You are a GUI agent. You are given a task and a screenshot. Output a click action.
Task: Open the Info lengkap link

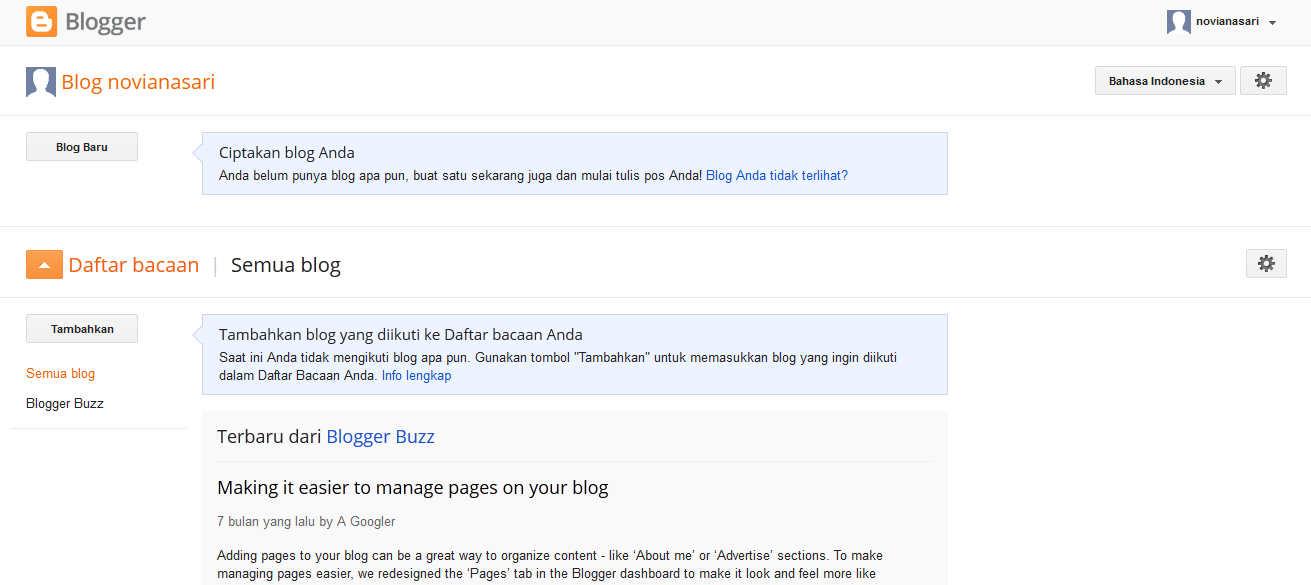coord(416,376)
